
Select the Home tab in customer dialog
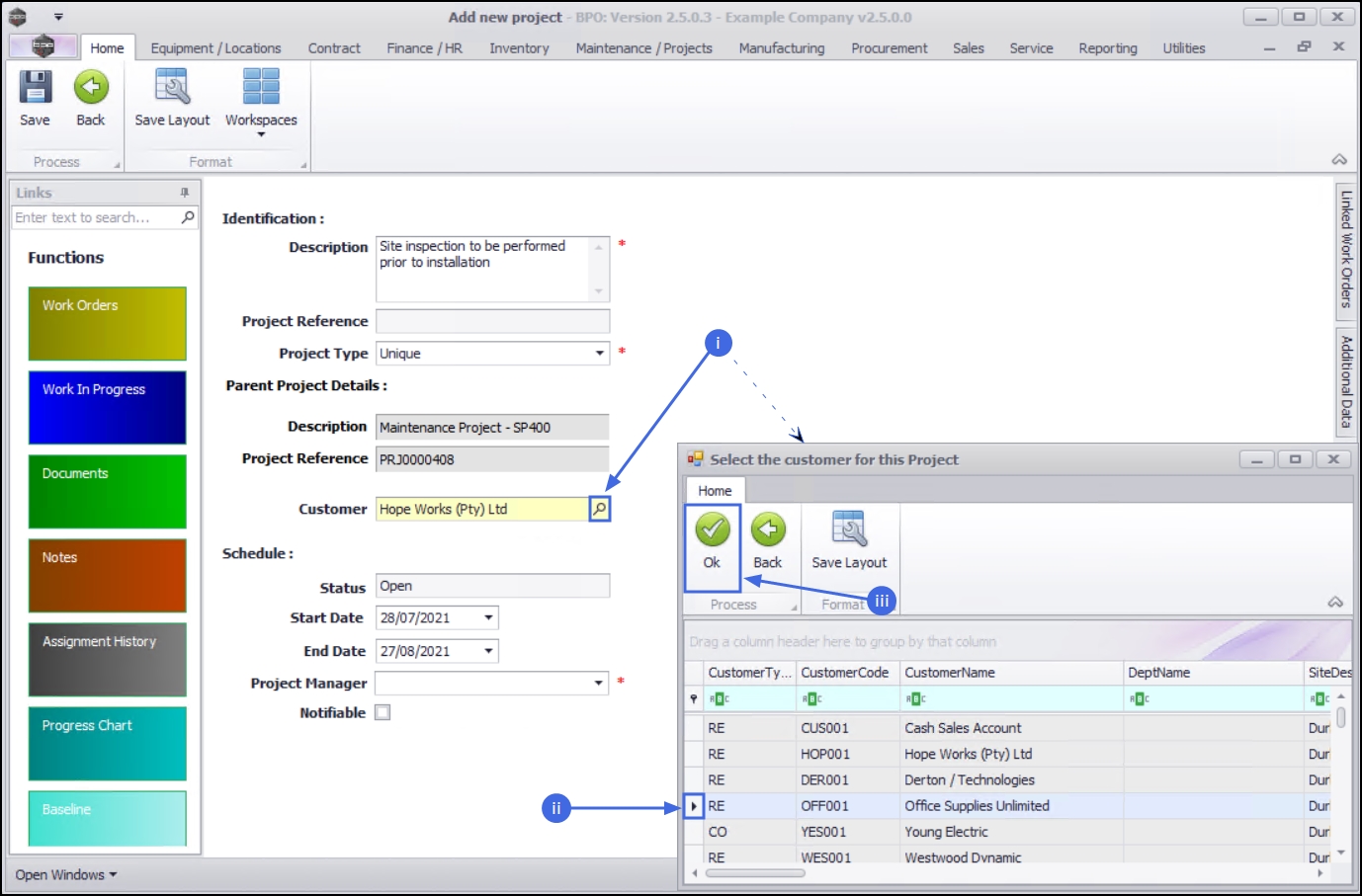[x=715, y=490]
